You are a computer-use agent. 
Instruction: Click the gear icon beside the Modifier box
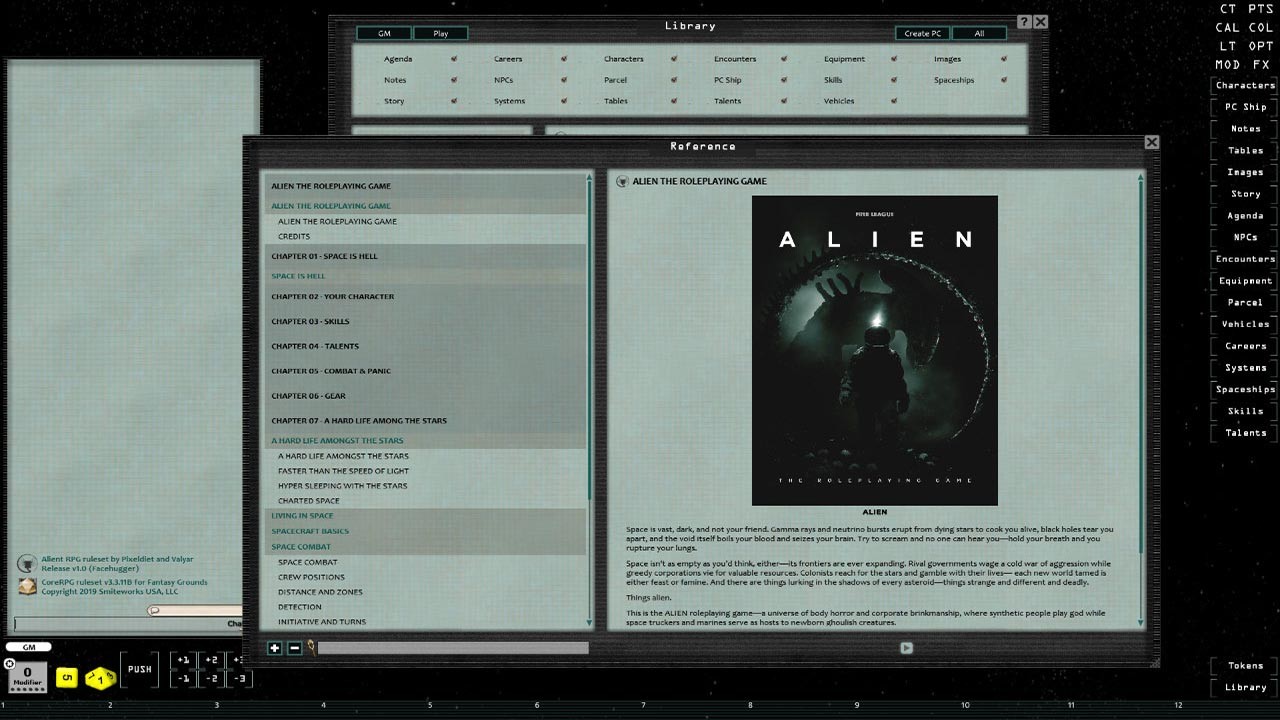pyautogui.click(x=10, y=663)
